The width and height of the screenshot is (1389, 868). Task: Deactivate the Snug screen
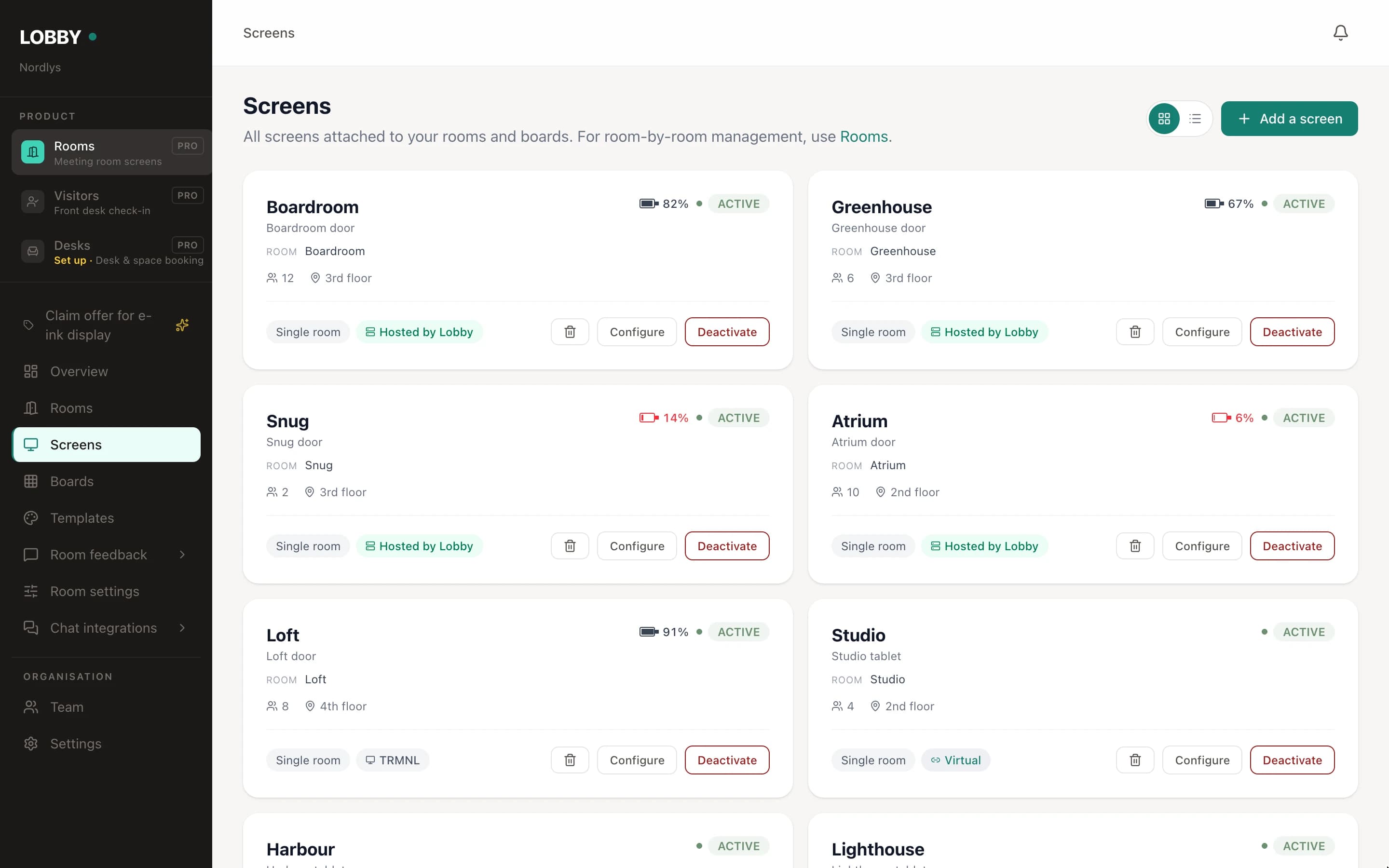click(727, 546)
